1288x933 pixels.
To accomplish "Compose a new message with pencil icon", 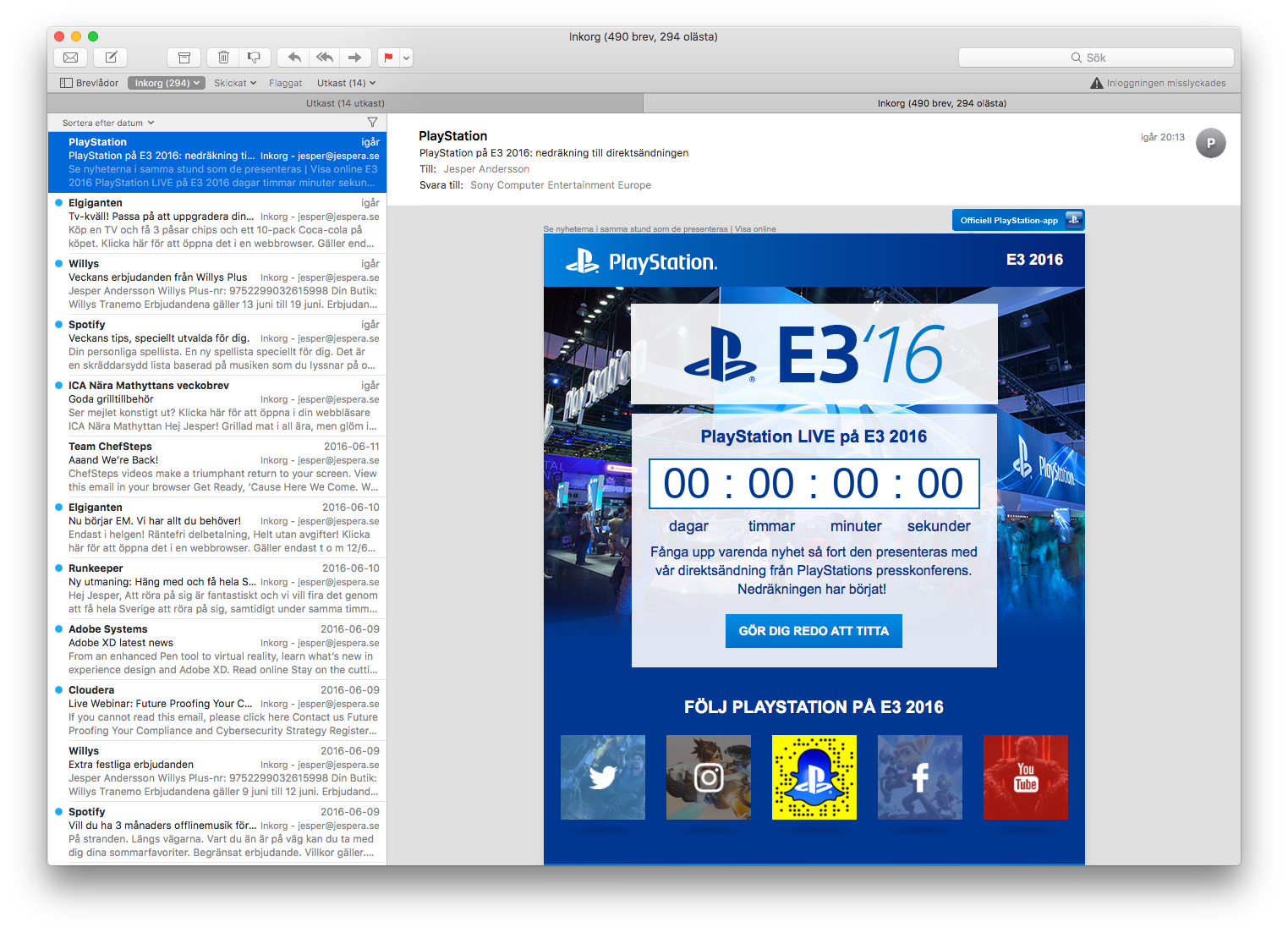I will (111, 58).
